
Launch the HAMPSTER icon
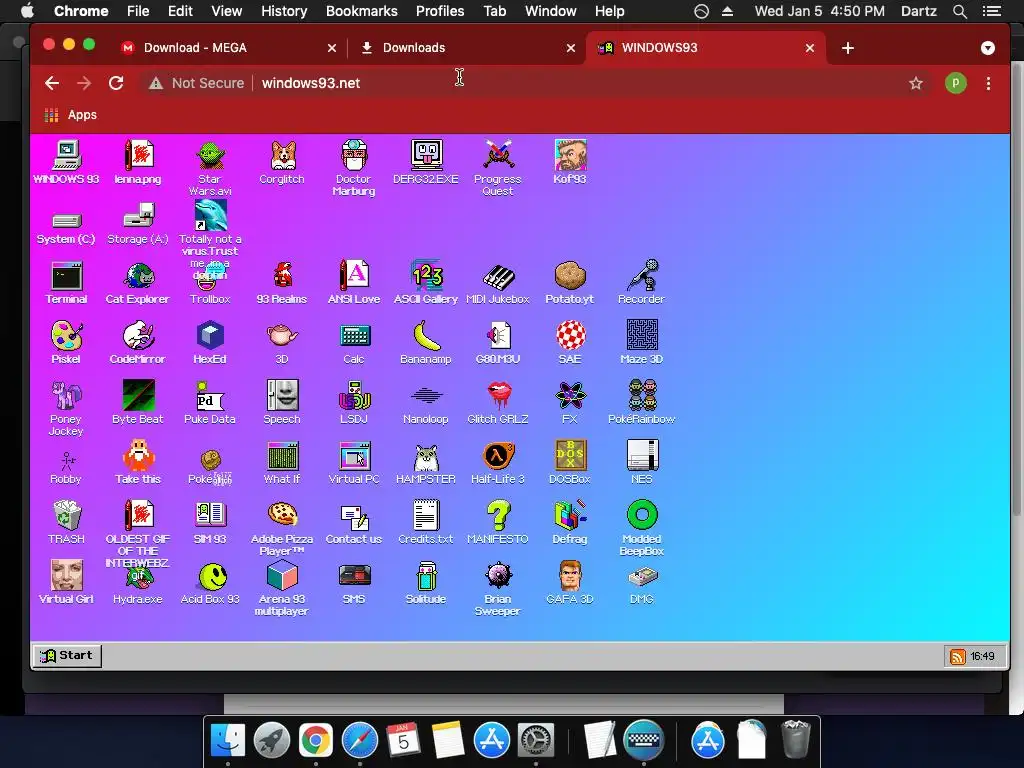pos(426,463)
